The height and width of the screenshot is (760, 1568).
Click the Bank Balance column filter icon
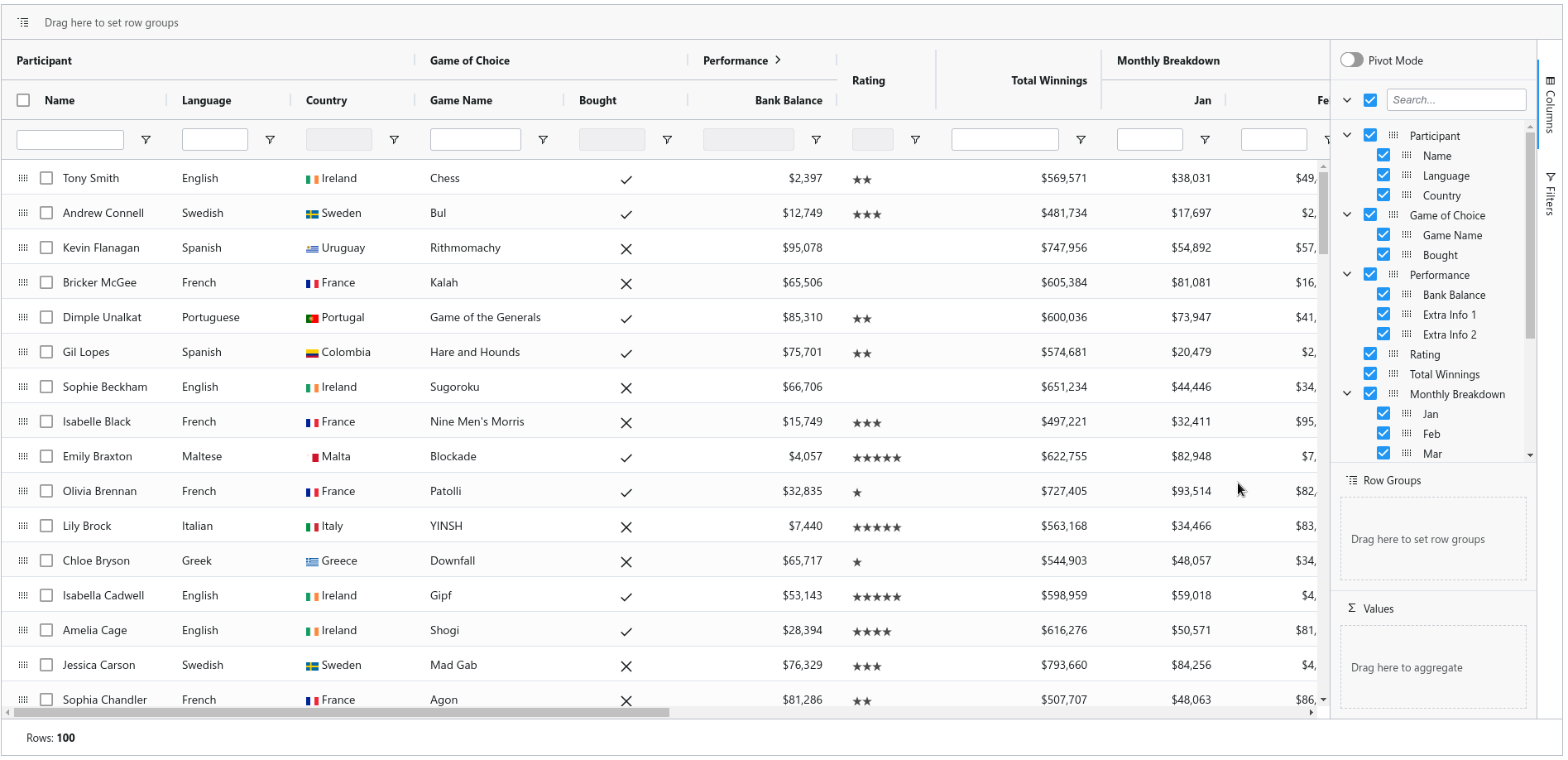816,140
